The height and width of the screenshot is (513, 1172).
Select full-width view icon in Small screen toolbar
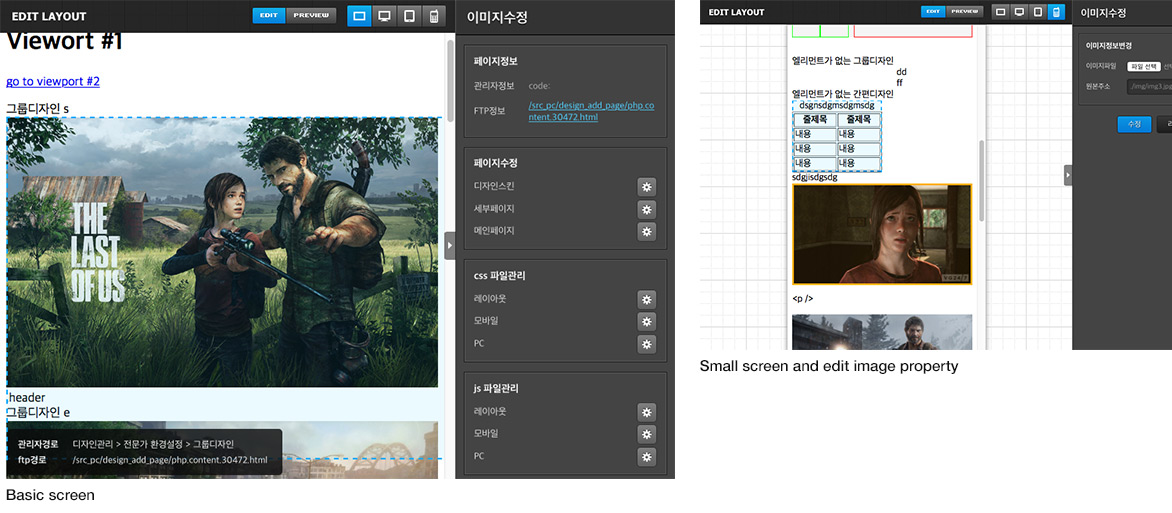(x=1000, y=11)
